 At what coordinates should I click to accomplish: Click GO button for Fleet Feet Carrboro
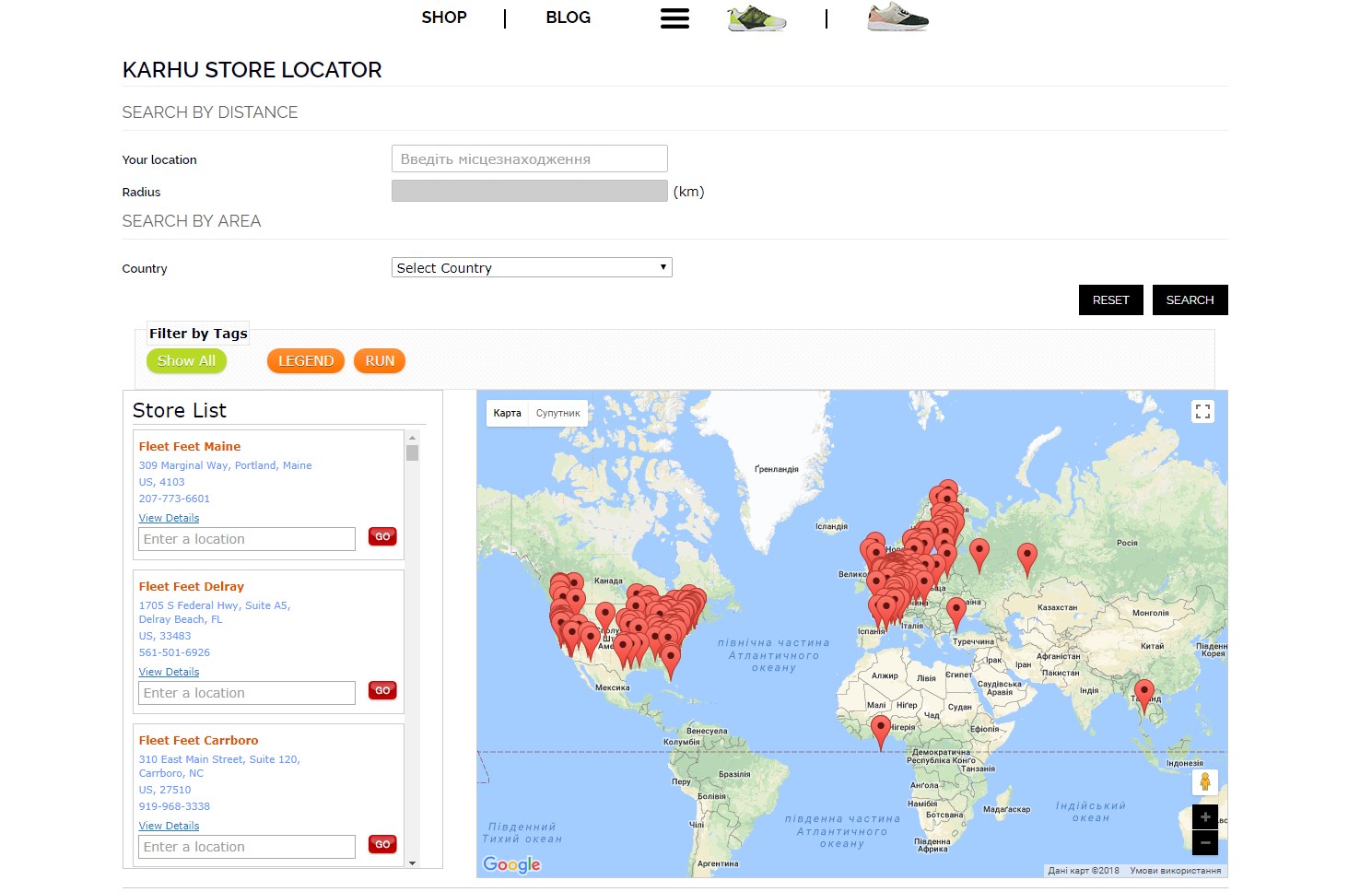coord(382,844)
